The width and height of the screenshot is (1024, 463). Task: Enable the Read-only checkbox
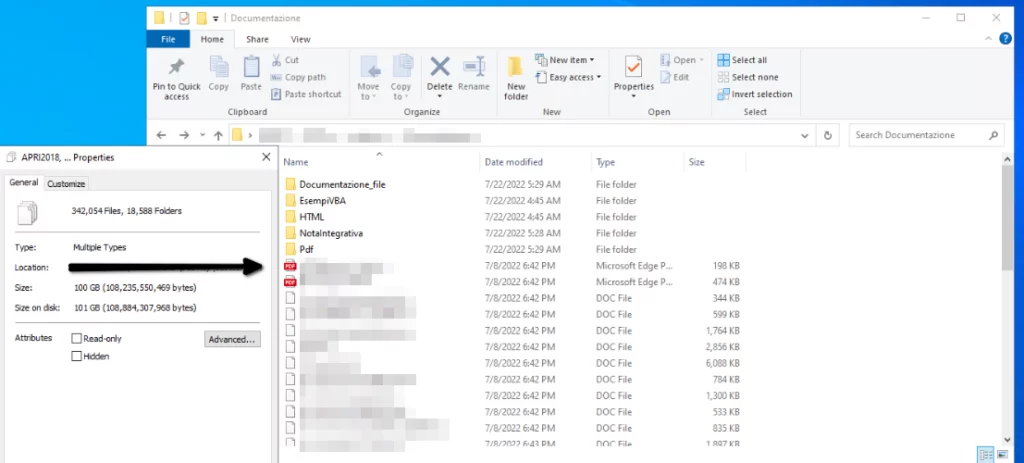tap(77, 339)
